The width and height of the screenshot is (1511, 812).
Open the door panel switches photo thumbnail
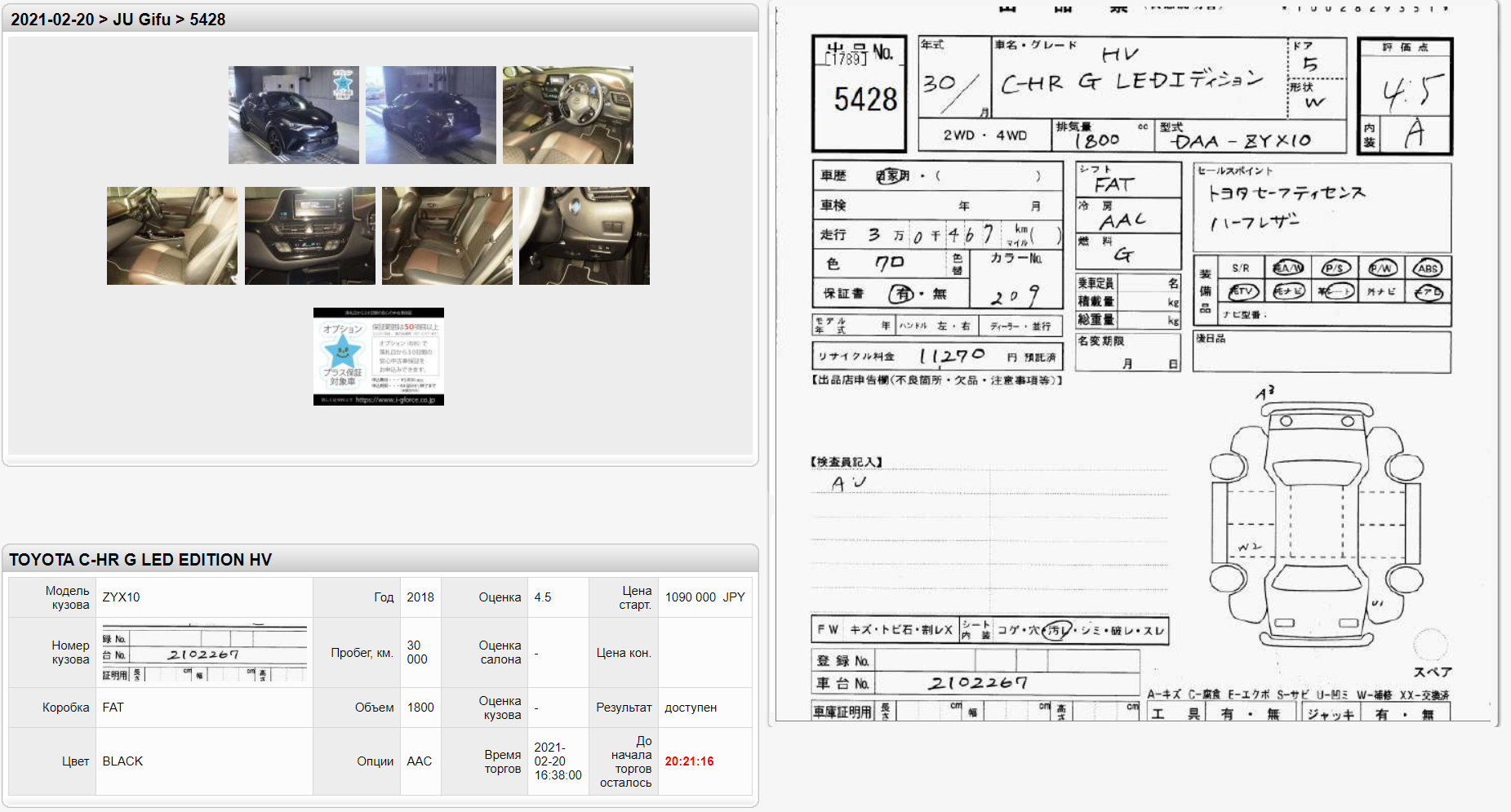point(584,236)
